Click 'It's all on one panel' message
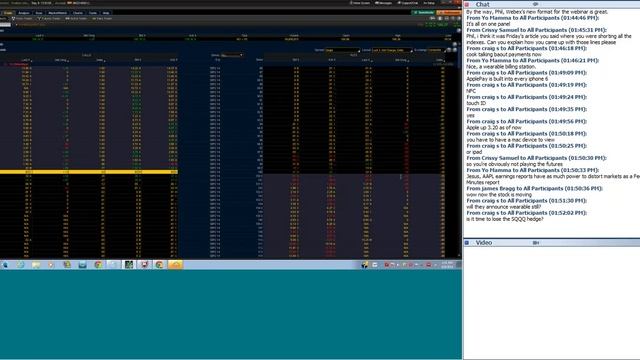This screenshot has height=360, width=640. [x=488, y=24]
